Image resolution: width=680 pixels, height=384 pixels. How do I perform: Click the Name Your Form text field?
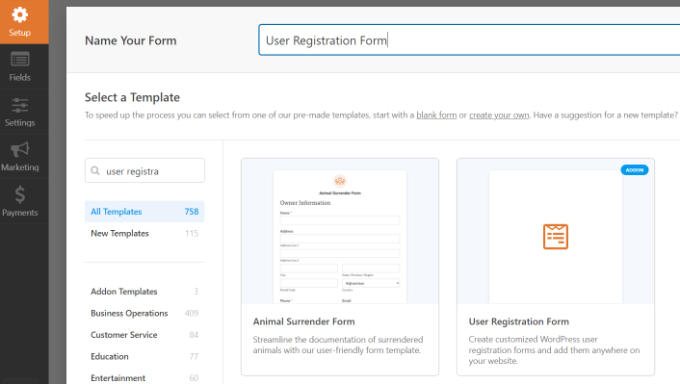pyautogui.click(x=469, y=40)
